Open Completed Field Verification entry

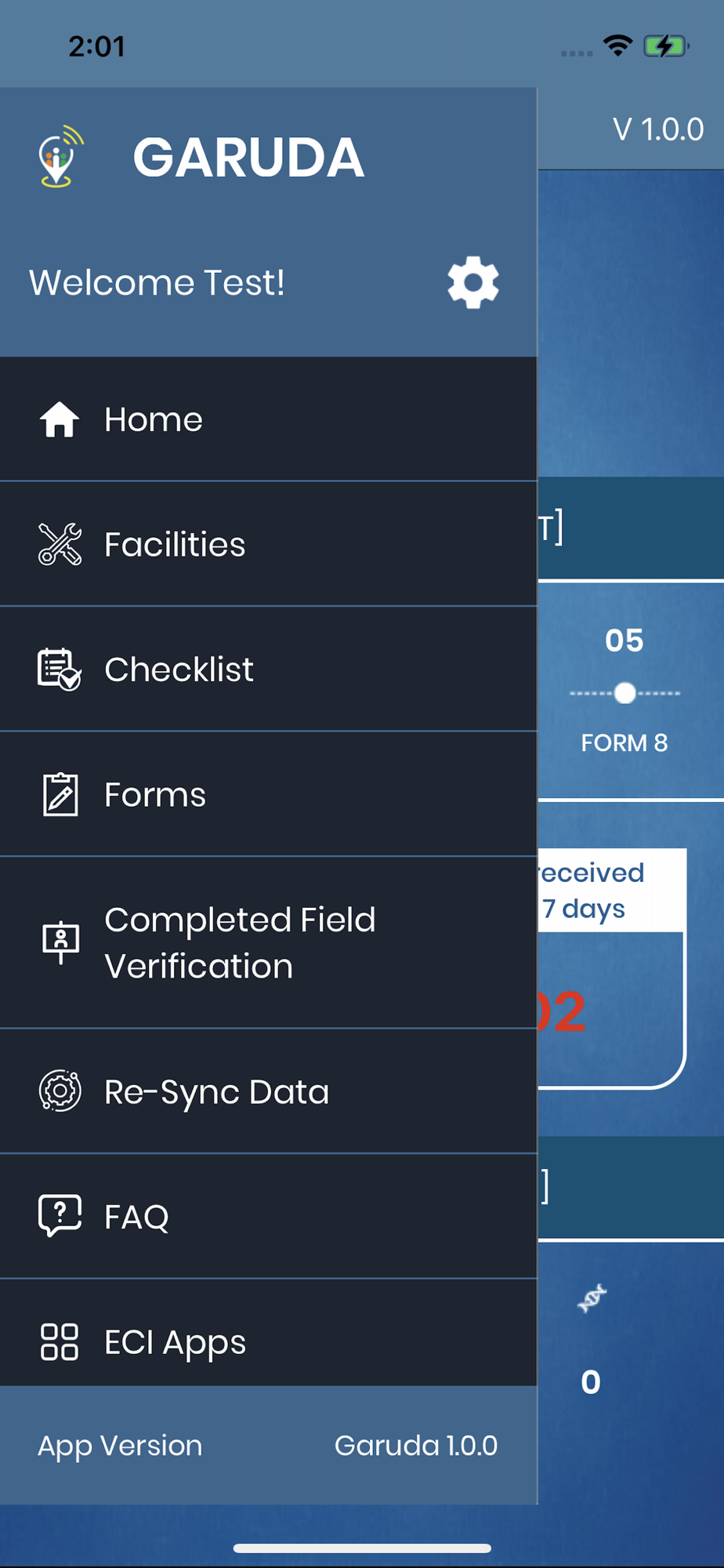coord(269,943)
